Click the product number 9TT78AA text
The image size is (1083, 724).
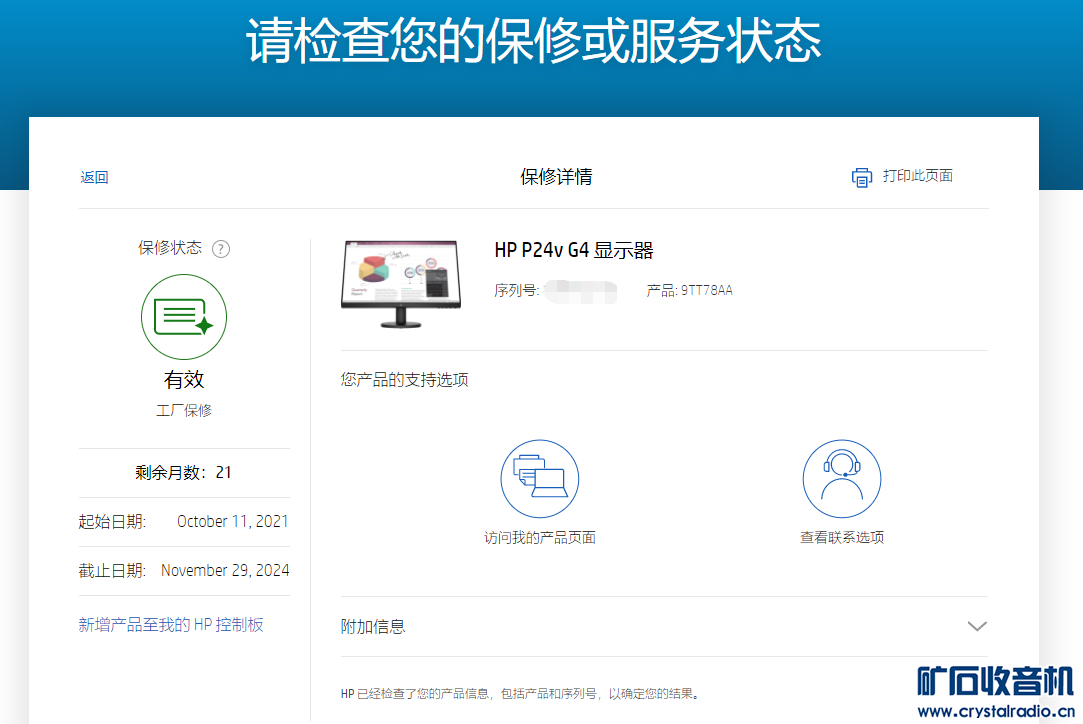point(707,290)
